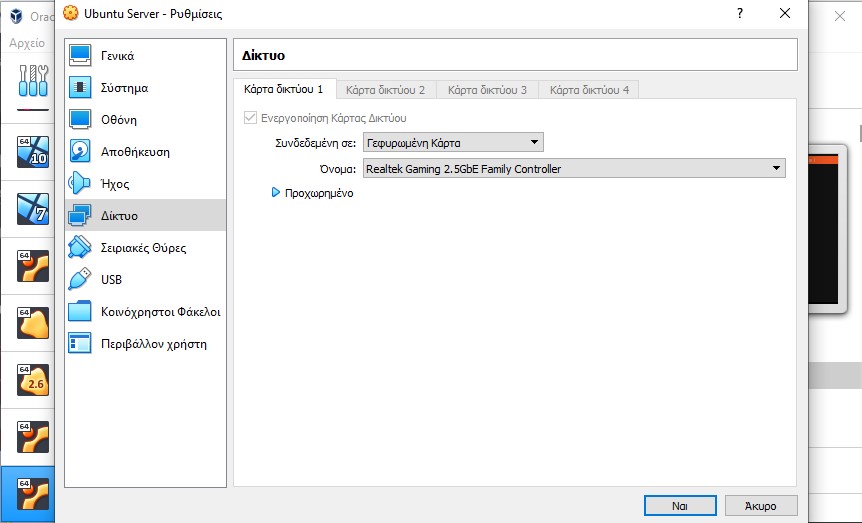Select the Οθόνη monitor icon
This screenshot has width=862, height=523.
point(80,119)
